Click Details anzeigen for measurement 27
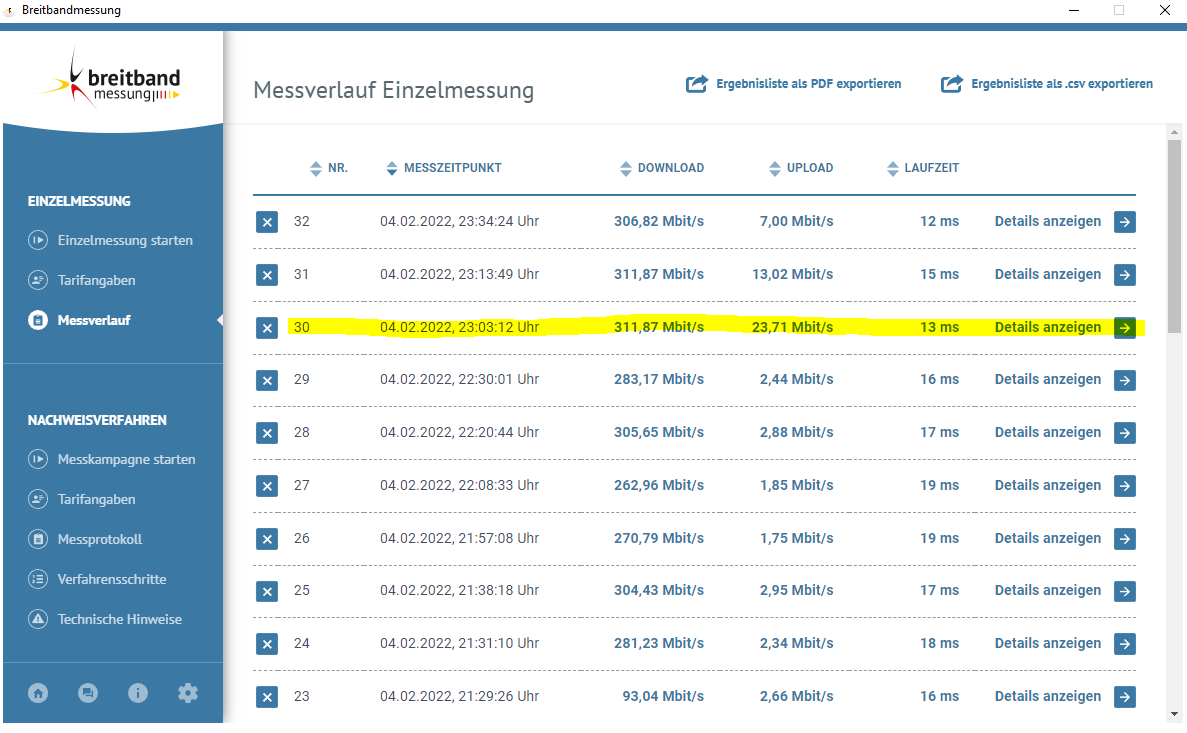The height and width of the screenshot is (733, 1187). pyautogui.click(x=1048, y=485)
